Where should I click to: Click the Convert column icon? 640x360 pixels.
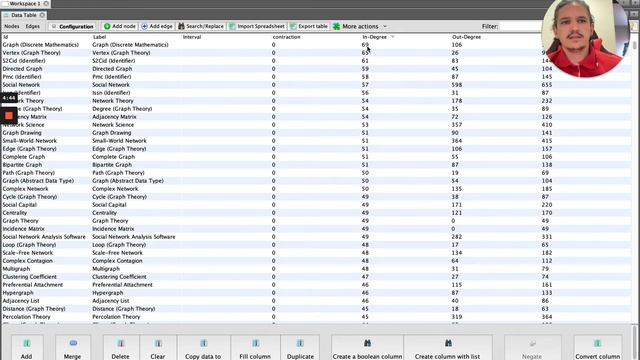[x=597, y=344]
